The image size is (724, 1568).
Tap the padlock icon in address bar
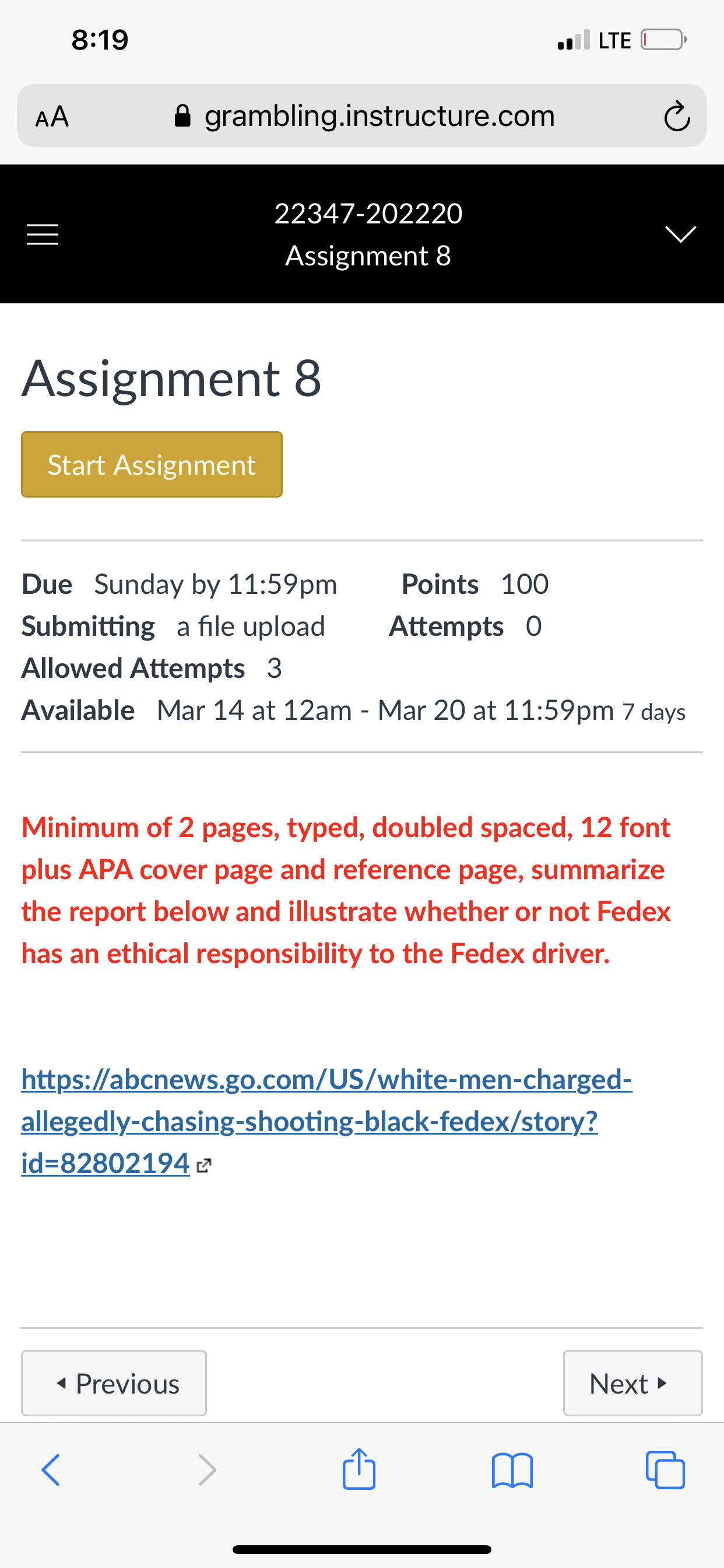pos(182,116)
